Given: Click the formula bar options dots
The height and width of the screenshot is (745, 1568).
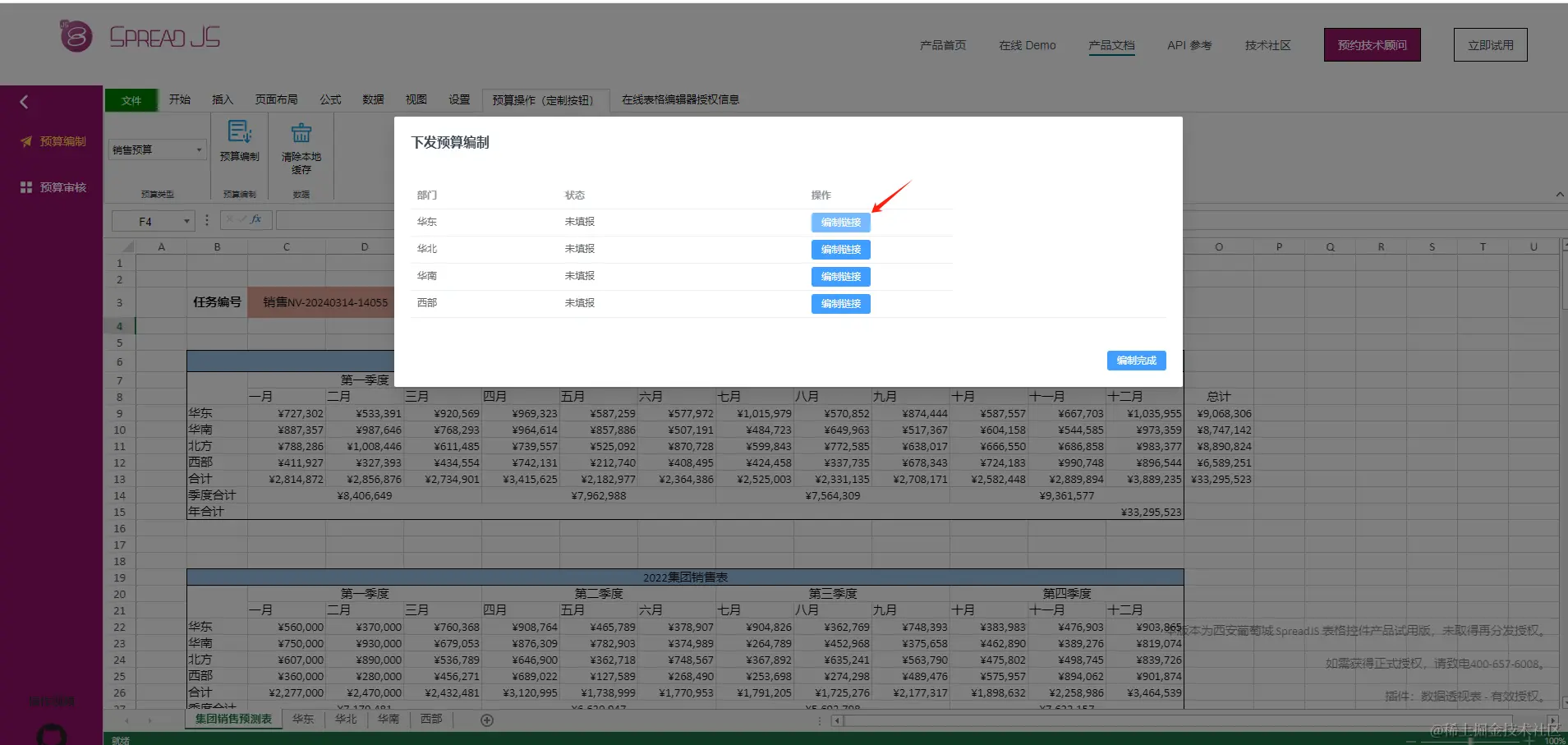Looking at the screenshot, I should pos(207,220).
